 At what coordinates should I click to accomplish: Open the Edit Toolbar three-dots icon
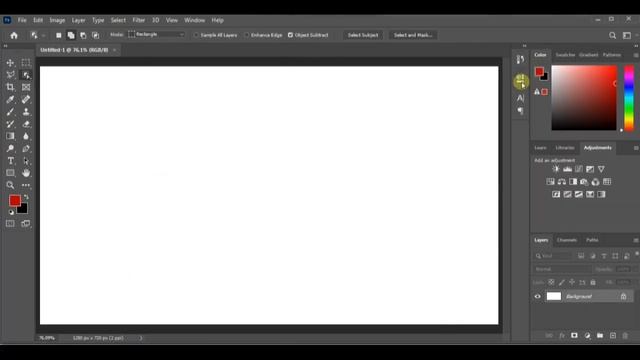coord(26,185)
